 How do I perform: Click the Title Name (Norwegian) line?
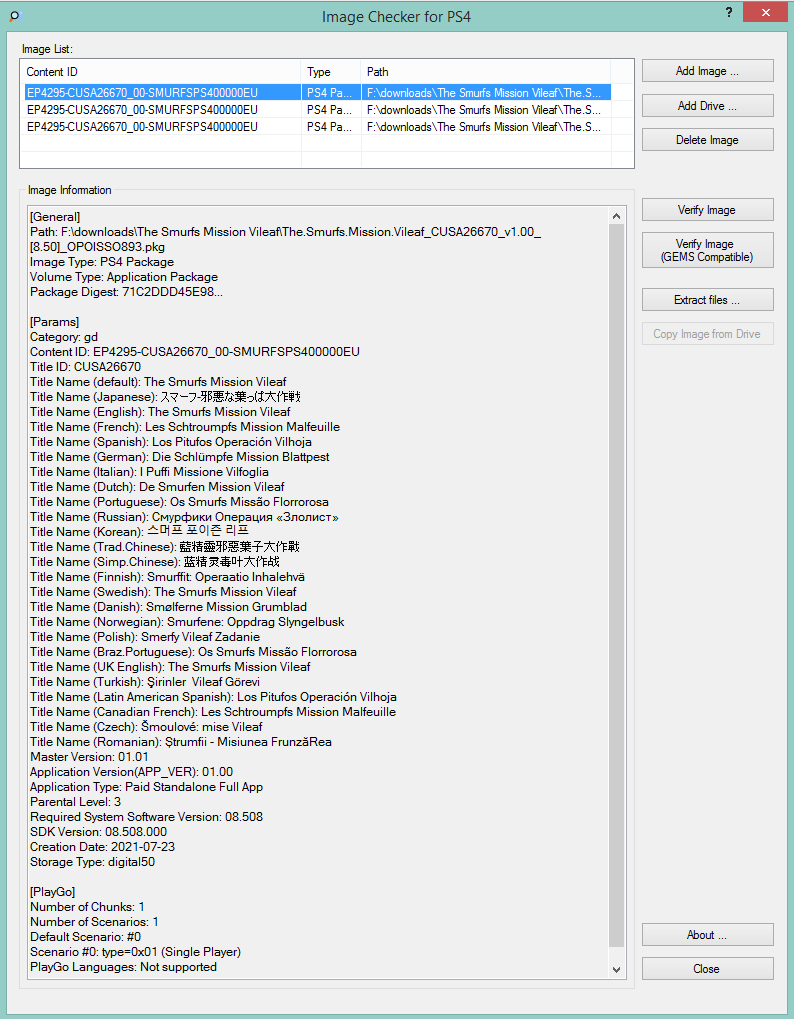point(187,621)
